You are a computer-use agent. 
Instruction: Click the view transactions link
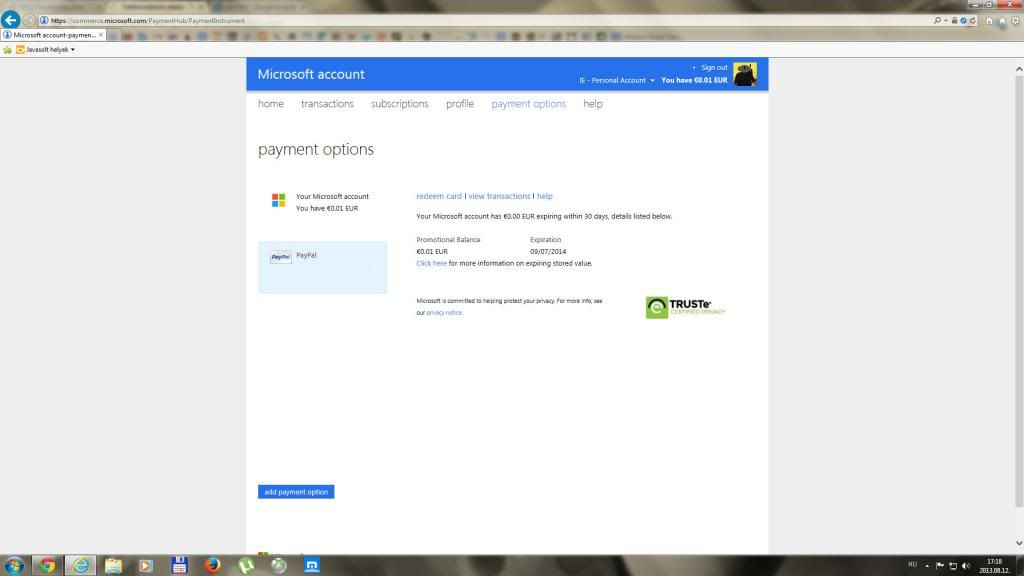tap(499, 196)
